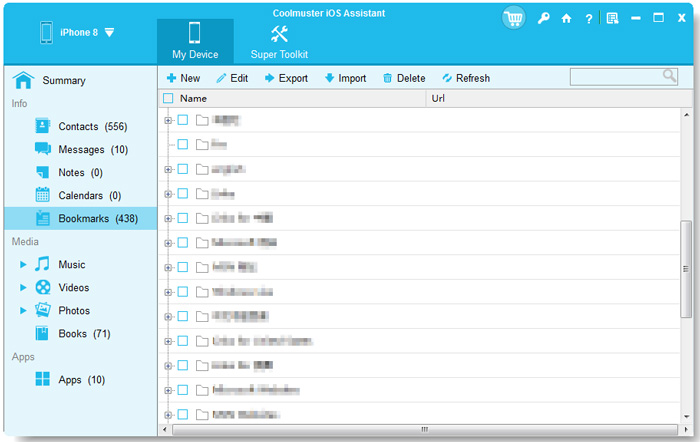The image size is (700, 442).
Task: Click Delete in the toolbar
Action: pos(404,78)
